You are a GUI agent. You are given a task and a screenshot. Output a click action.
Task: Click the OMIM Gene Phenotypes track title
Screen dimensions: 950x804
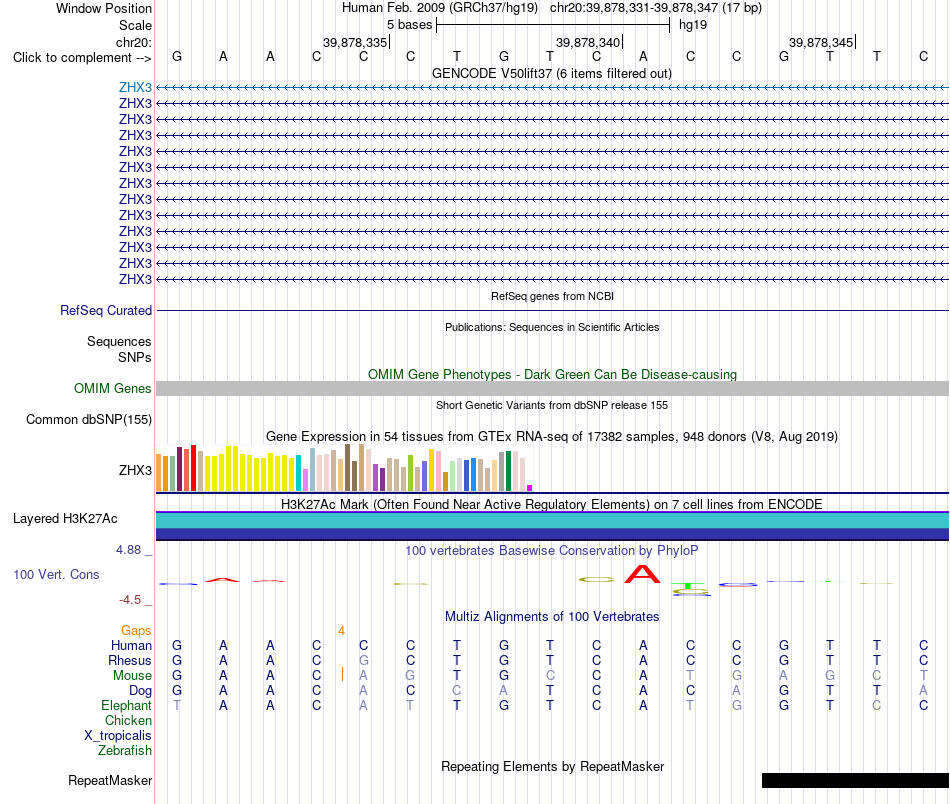[x=552, y=374]
